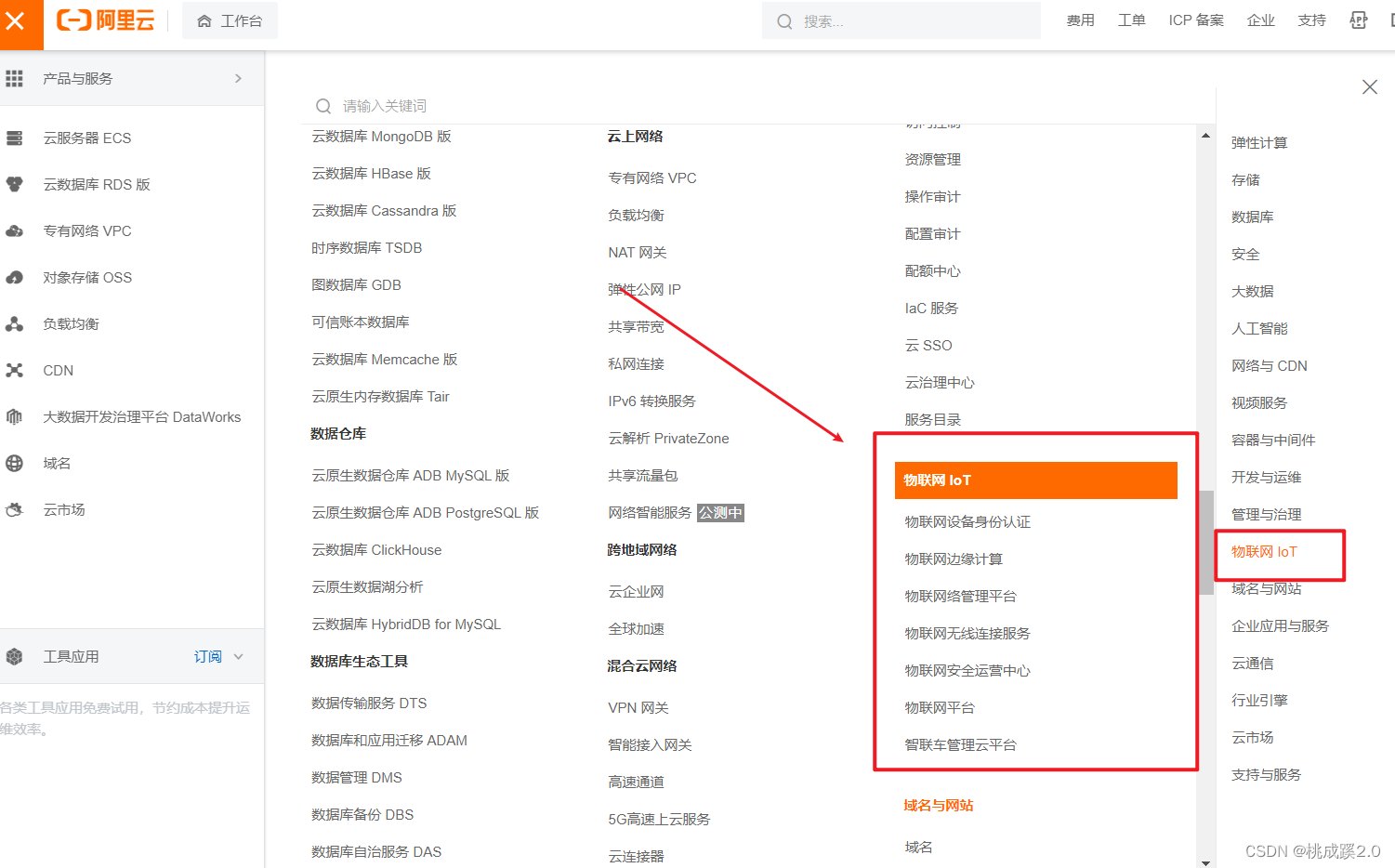The image size is (1395, 868).
Task: Close the product panel with the X
Action: click(1369, 87)
